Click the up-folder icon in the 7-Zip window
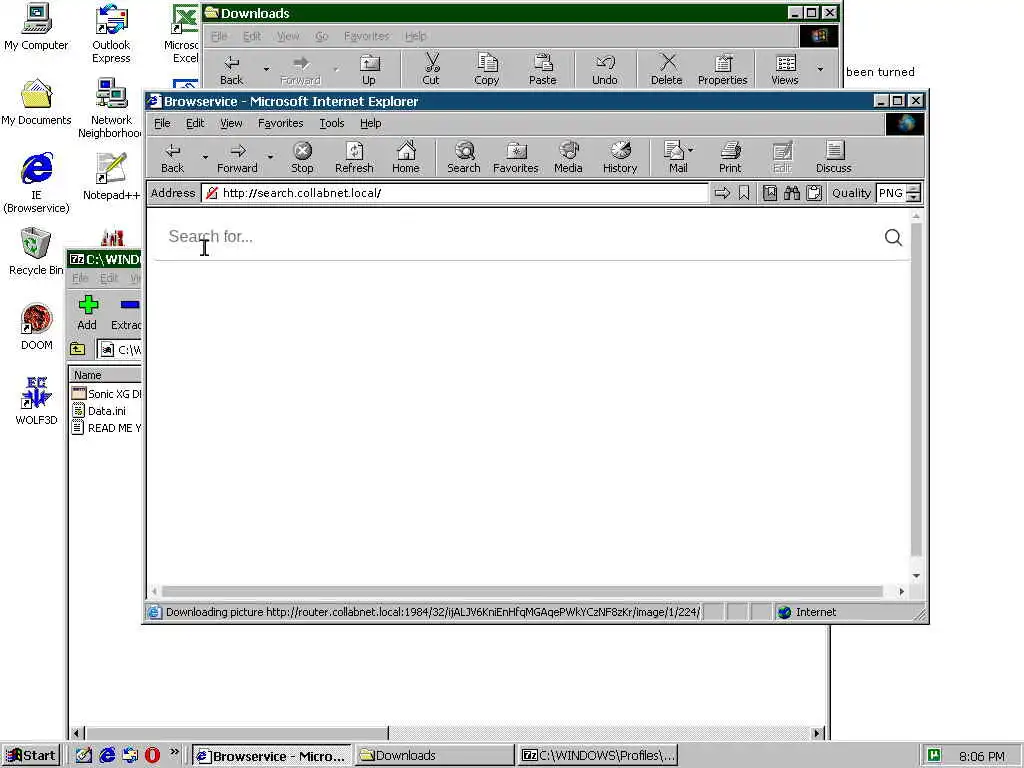 [x=78, y=349]
